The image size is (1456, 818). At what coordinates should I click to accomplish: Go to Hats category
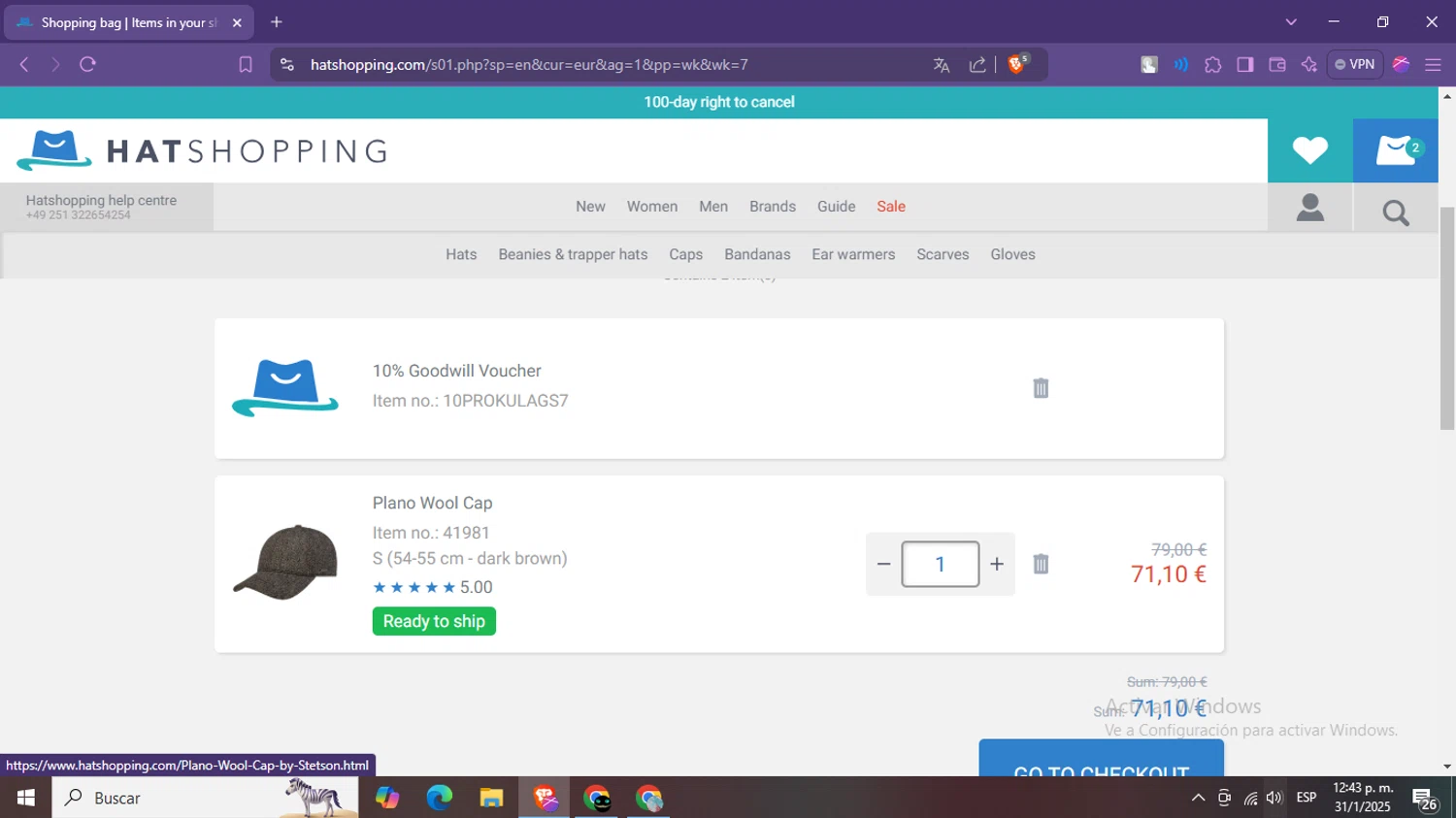tap(461, 254)
